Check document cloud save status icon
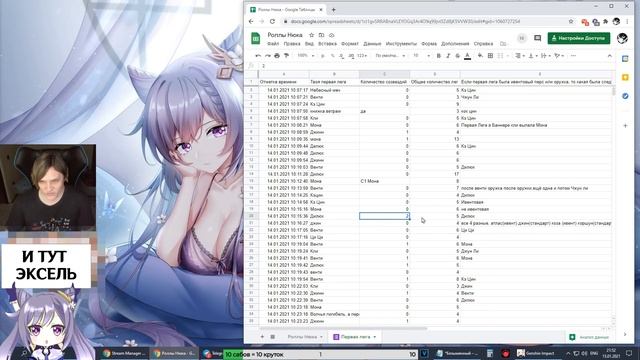 click(332, 35)
